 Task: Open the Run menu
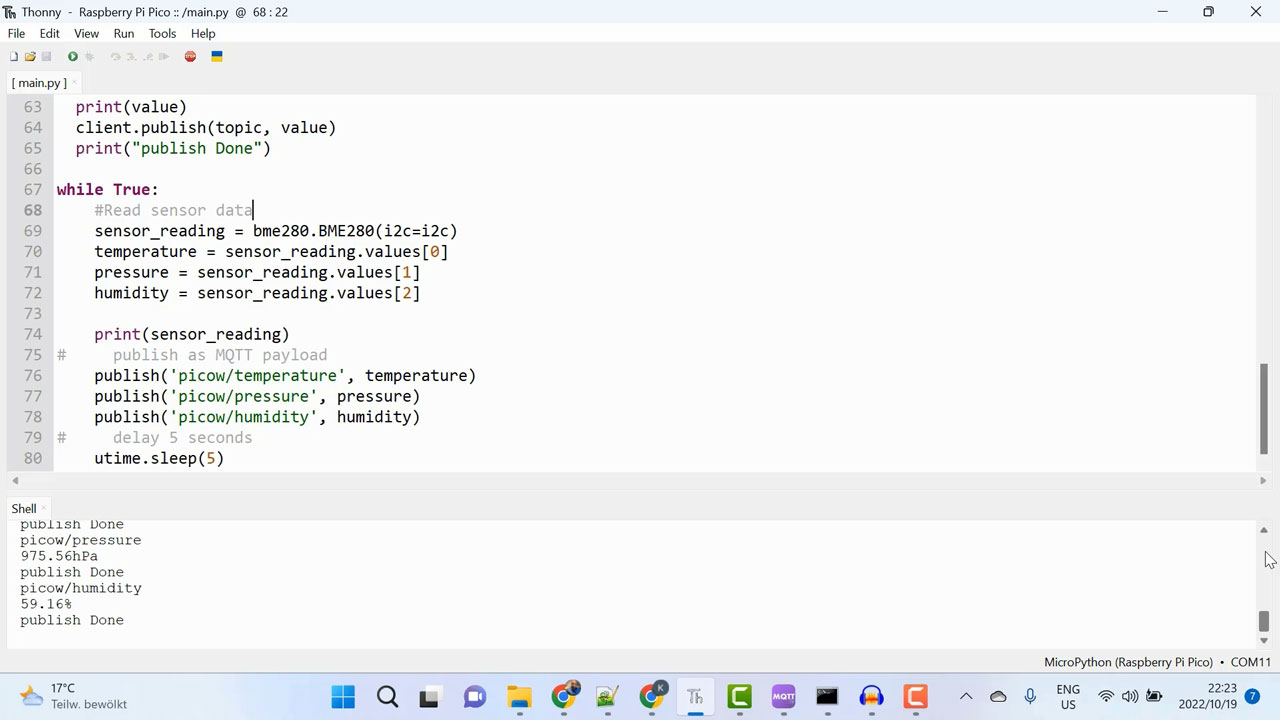[x=124, y=33]
